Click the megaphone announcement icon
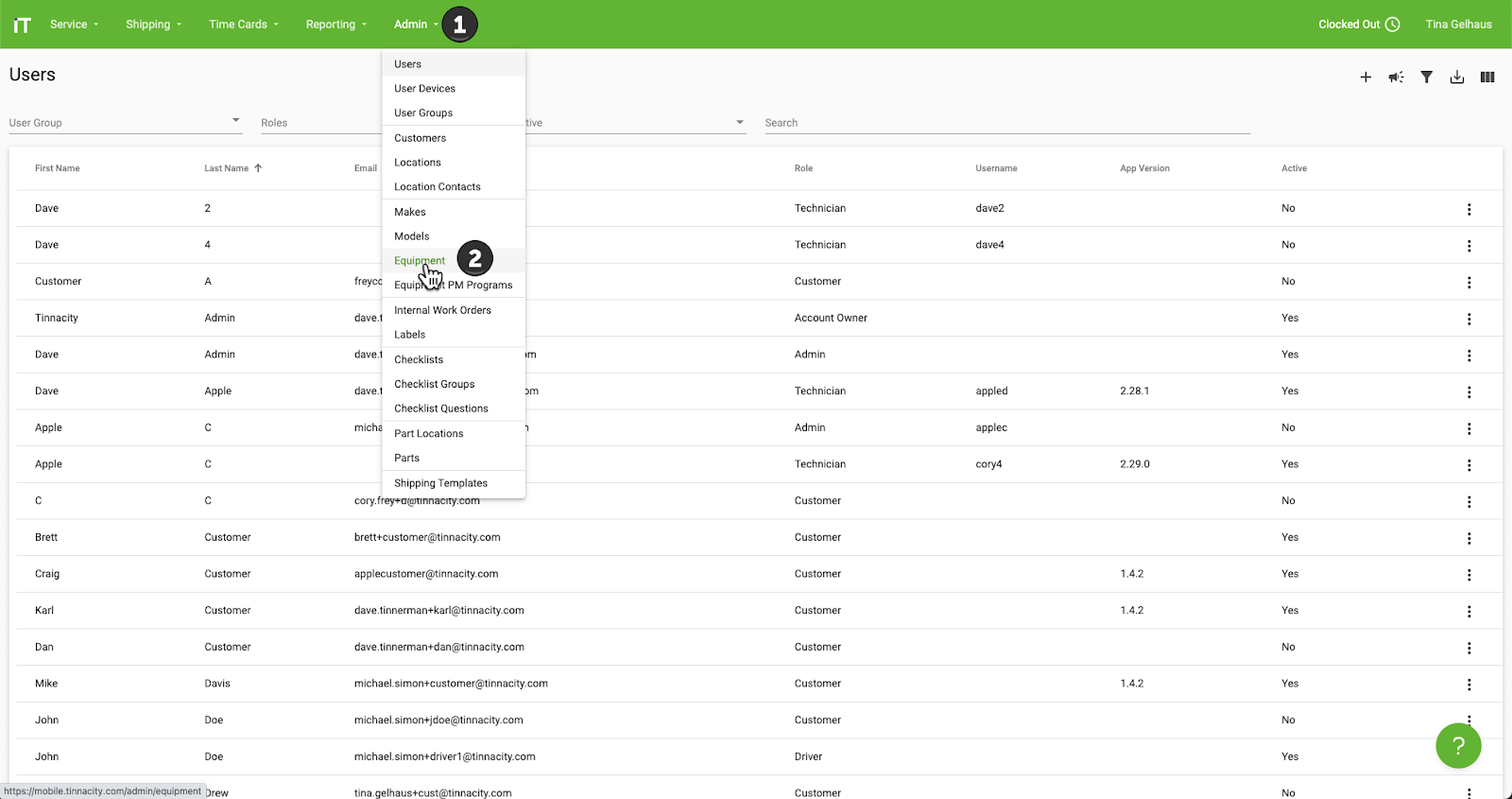 pyautogui.click(x=1396, y=78)
